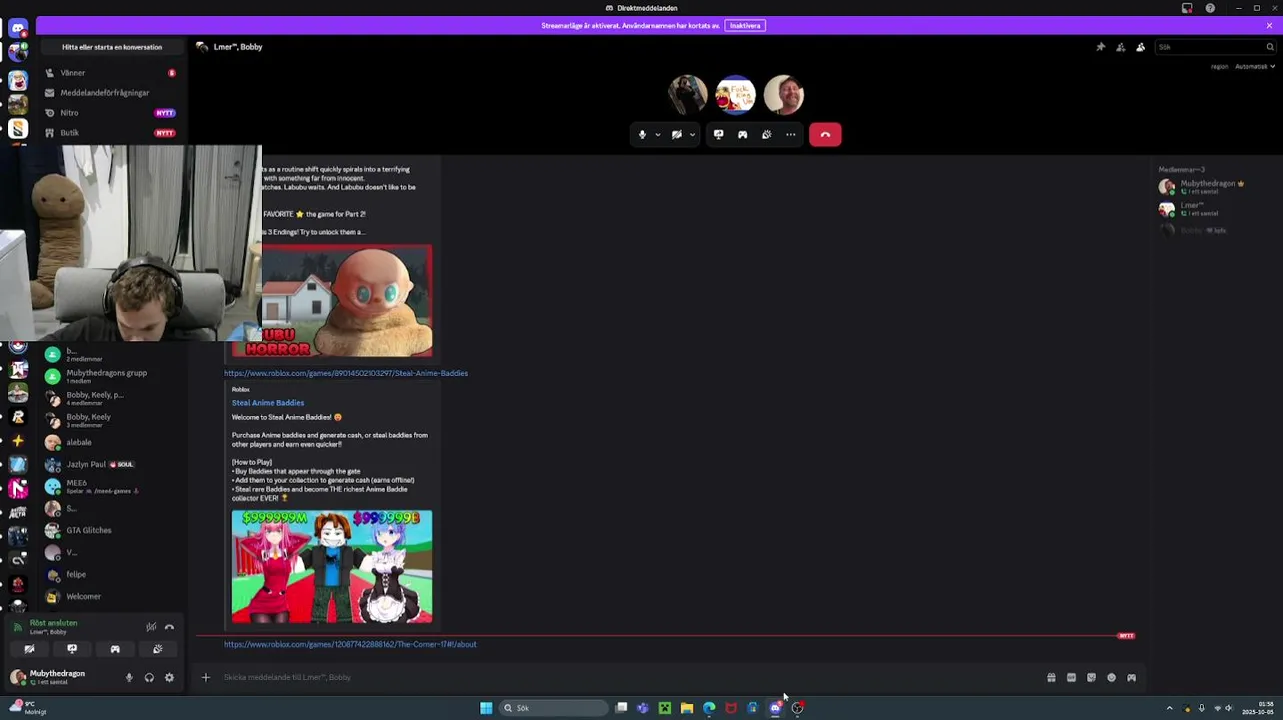The height and width of the screenshot is (720, 1283).
Task: Focus the Sök search box in header
Action: (x=1215, y=47)
